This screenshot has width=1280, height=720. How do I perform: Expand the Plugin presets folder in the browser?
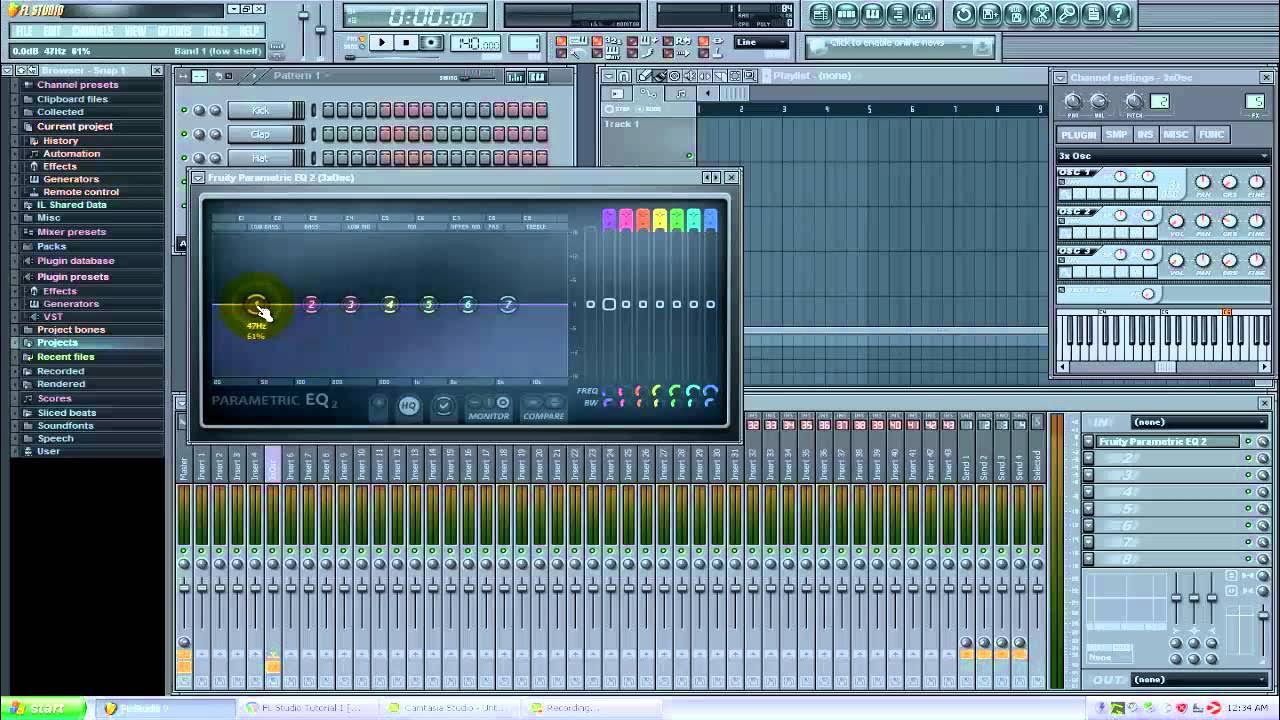73,276
